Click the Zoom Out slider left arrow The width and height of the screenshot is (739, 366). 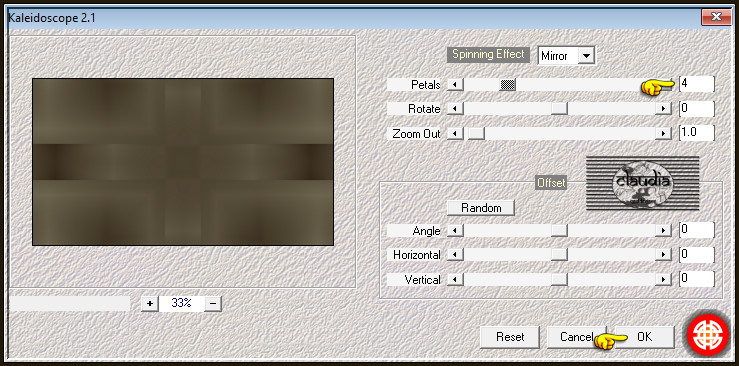(x=455, y=134)
